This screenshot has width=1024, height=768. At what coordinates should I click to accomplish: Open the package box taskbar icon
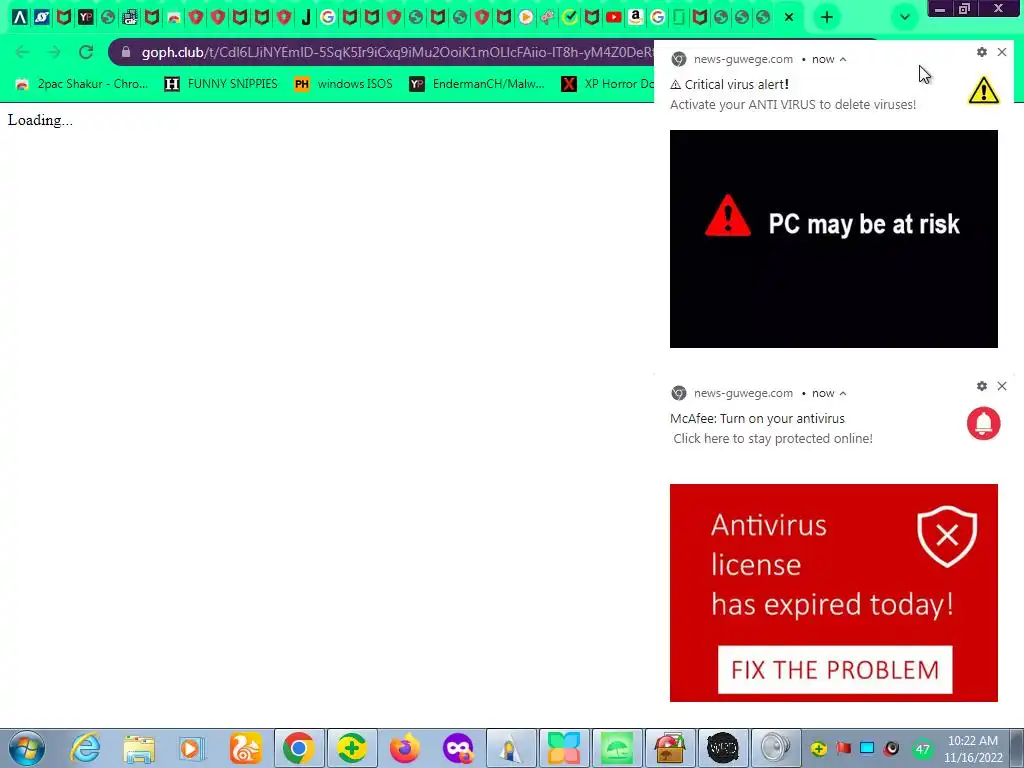coord(670,748)
